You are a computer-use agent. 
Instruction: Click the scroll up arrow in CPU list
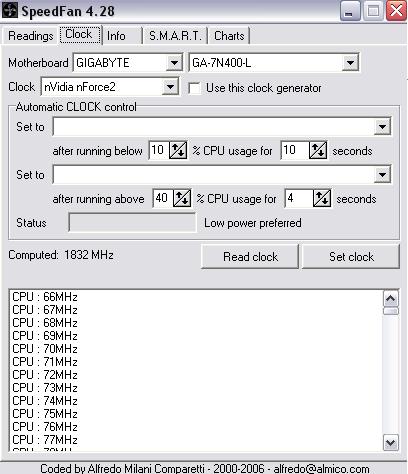pos(390,299)
